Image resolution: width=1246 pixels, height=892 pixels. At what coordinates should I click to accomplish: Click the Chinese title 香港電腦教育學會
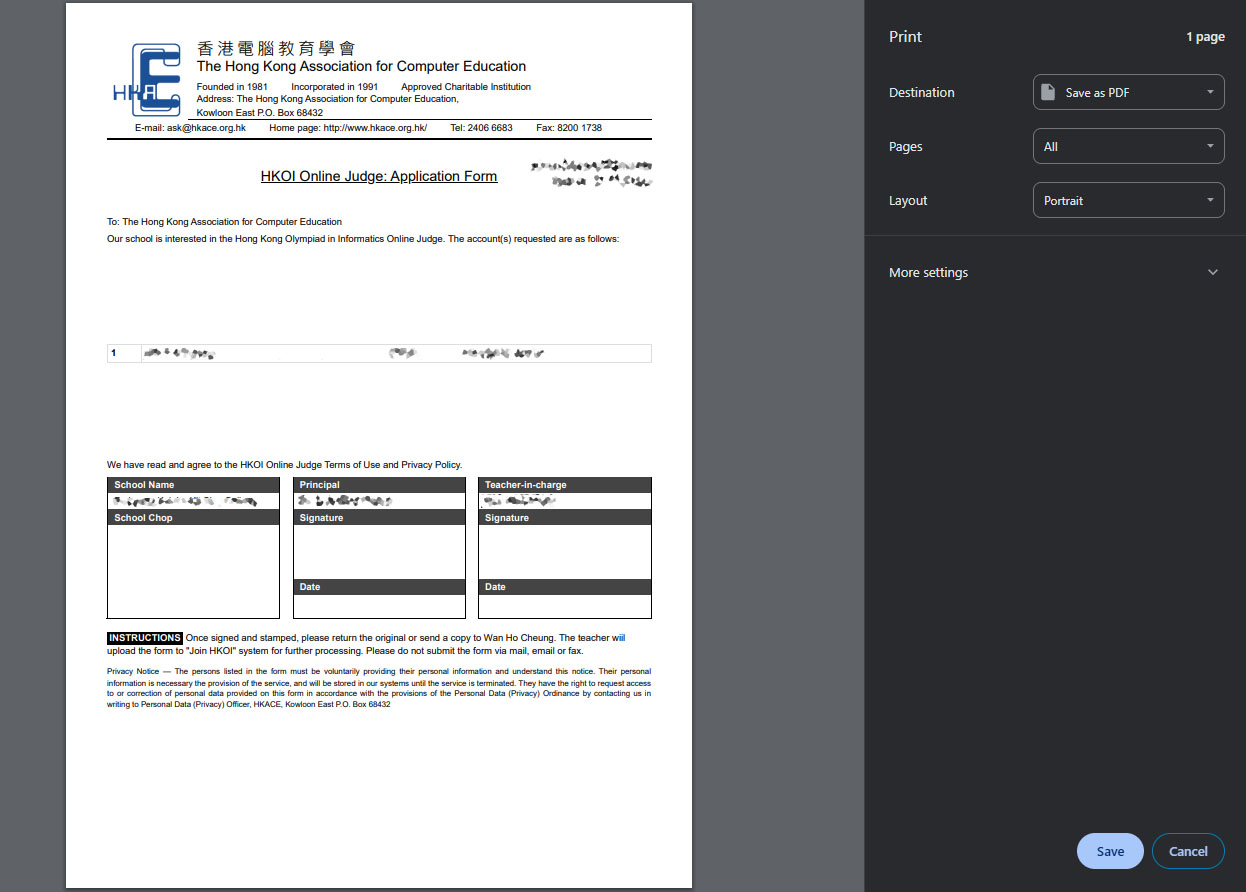276,48
